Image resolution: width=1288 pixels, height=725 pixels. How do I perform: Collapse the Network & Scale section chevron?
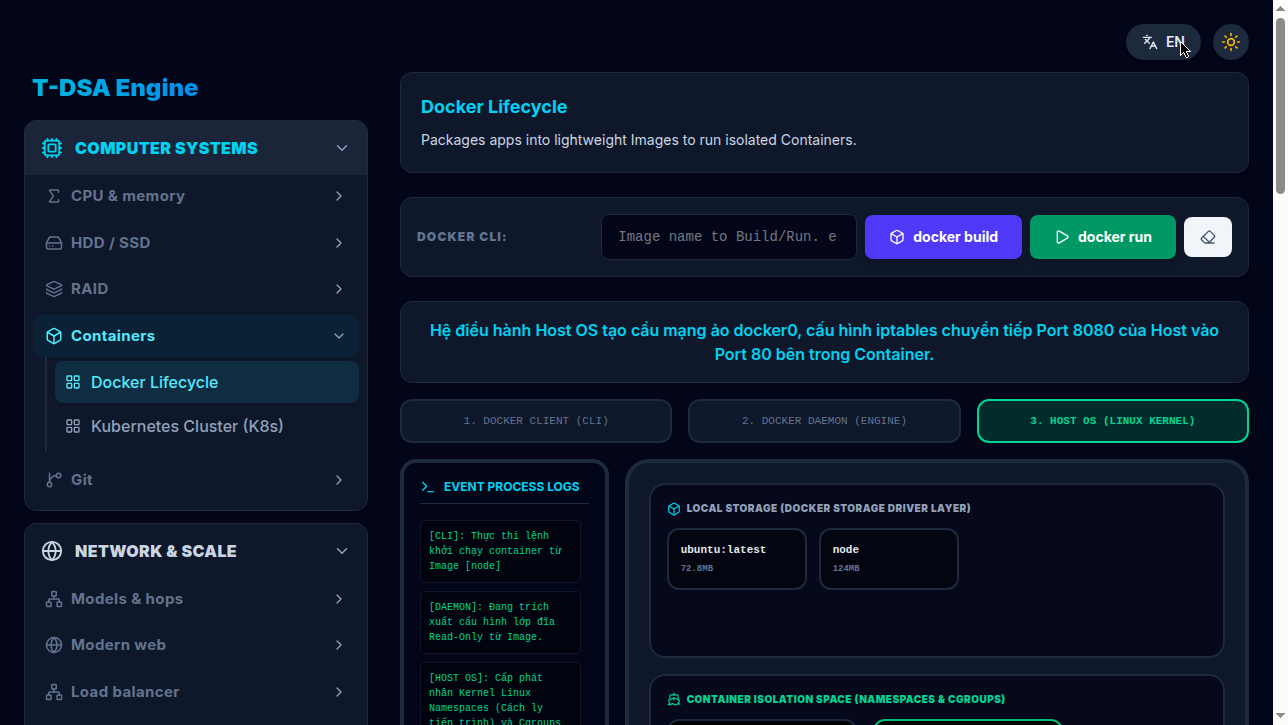coord(342,551)
